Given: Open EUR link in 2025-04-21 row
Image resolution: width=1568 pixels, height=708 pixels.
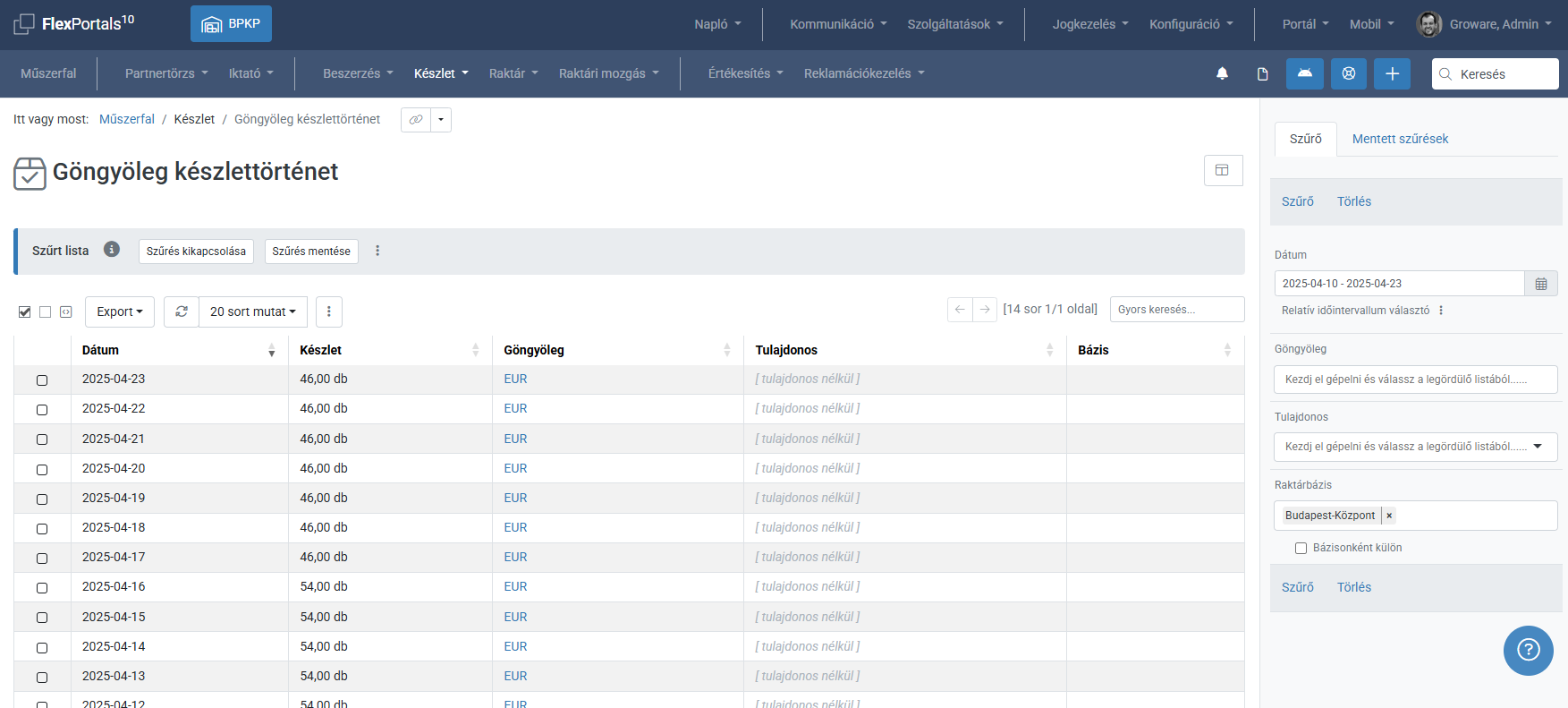Looking at the screenshot, I should click(515, 439).
